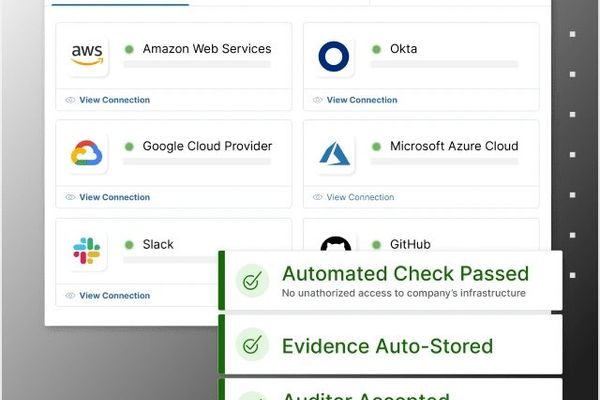600x400 pixels.
Task: Click the eye icon under Google Cloud Provider
Action: [70, 197]
